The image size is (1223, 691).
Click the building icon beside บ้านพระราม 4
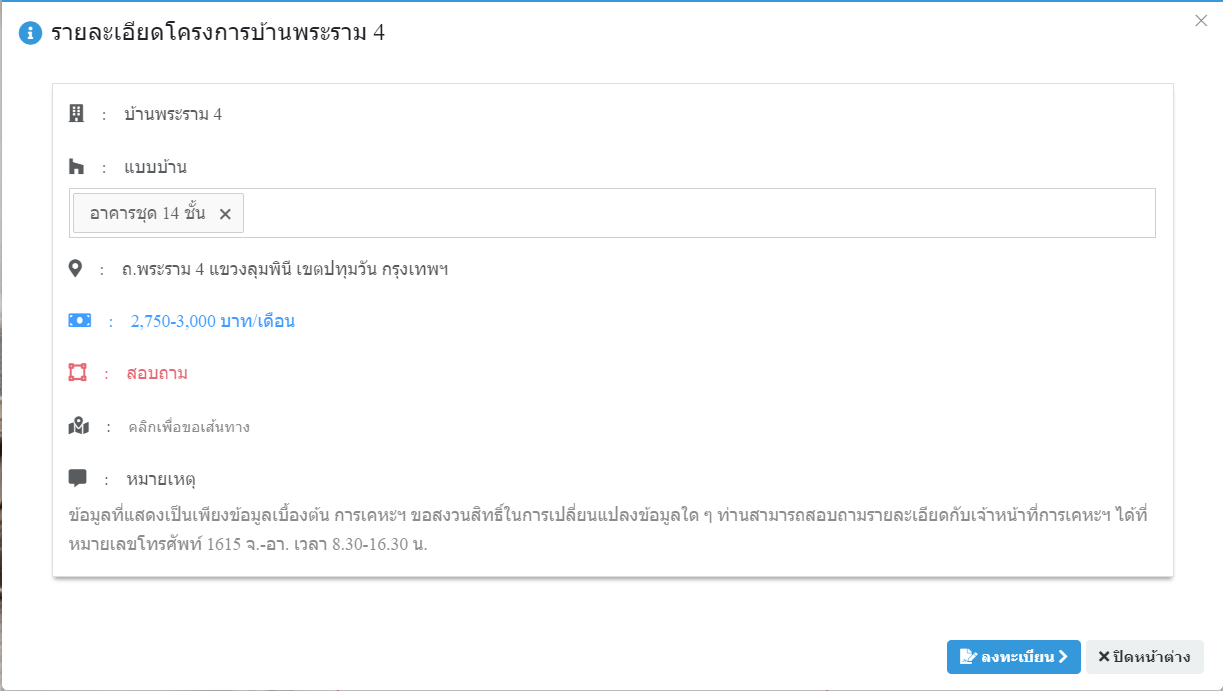point(77,114)
